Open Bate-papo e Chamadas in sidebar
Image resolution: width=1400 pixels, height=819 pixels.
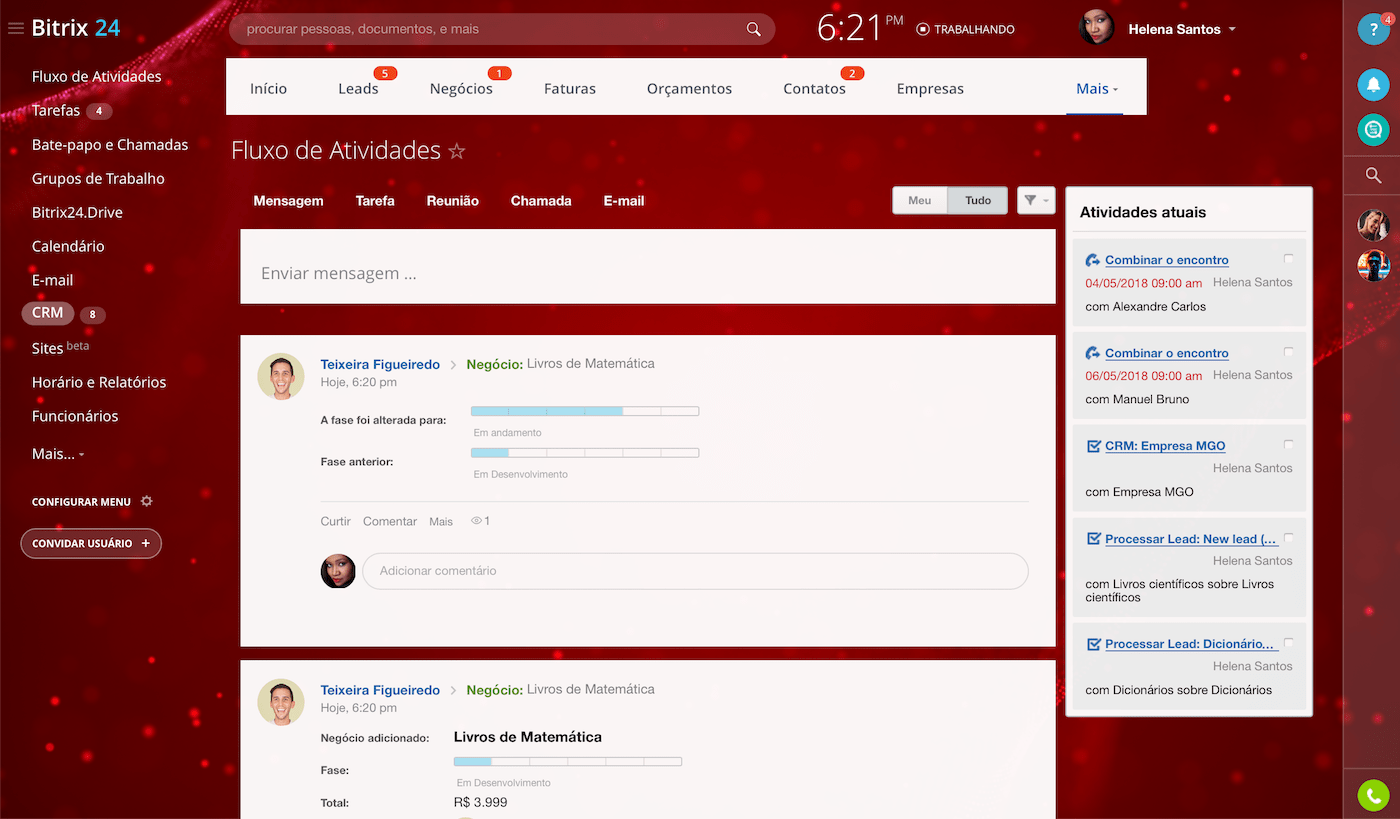click(x=110, y=144)
